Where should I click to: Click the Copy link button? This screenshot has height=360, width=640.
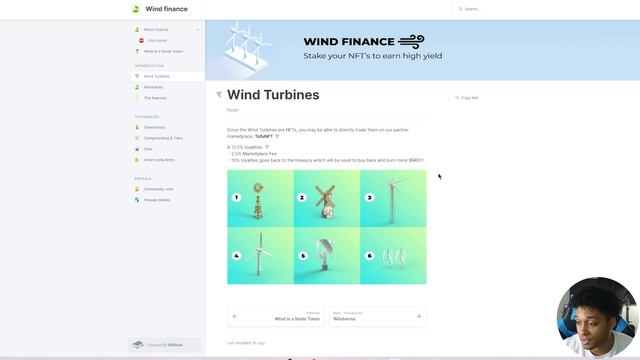click(x=466, y=98)
